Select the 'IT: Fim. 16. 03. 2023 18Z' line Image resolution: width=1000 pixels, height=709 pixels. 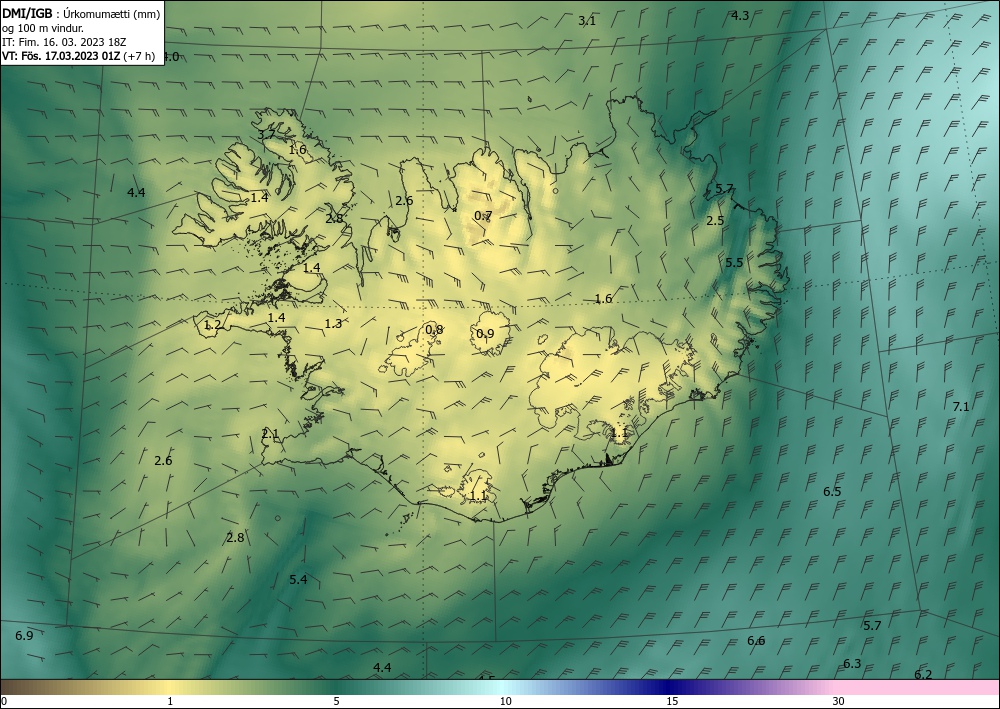click(64, 42)
